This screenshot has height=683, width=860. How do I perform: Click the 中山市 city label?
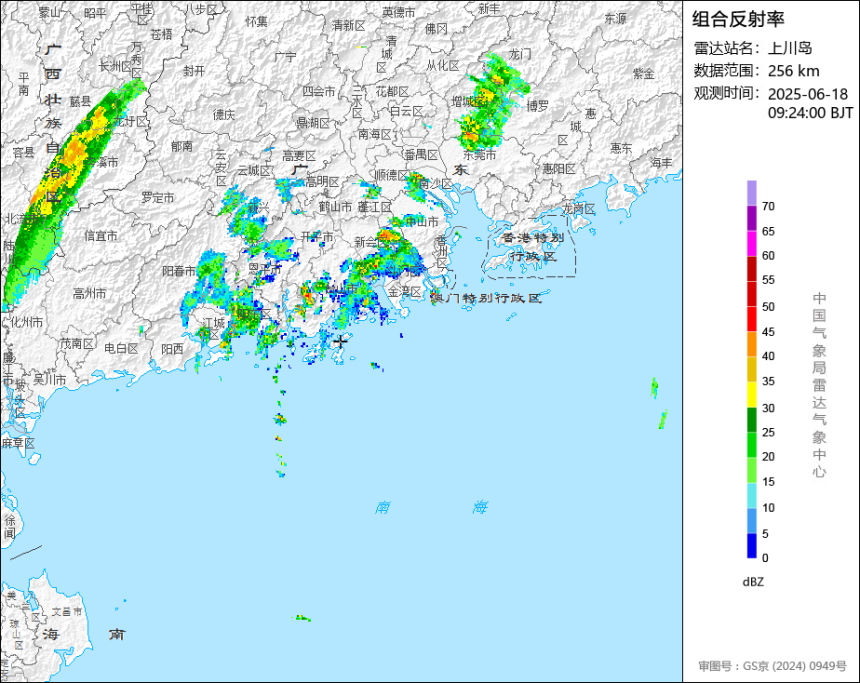422,222
